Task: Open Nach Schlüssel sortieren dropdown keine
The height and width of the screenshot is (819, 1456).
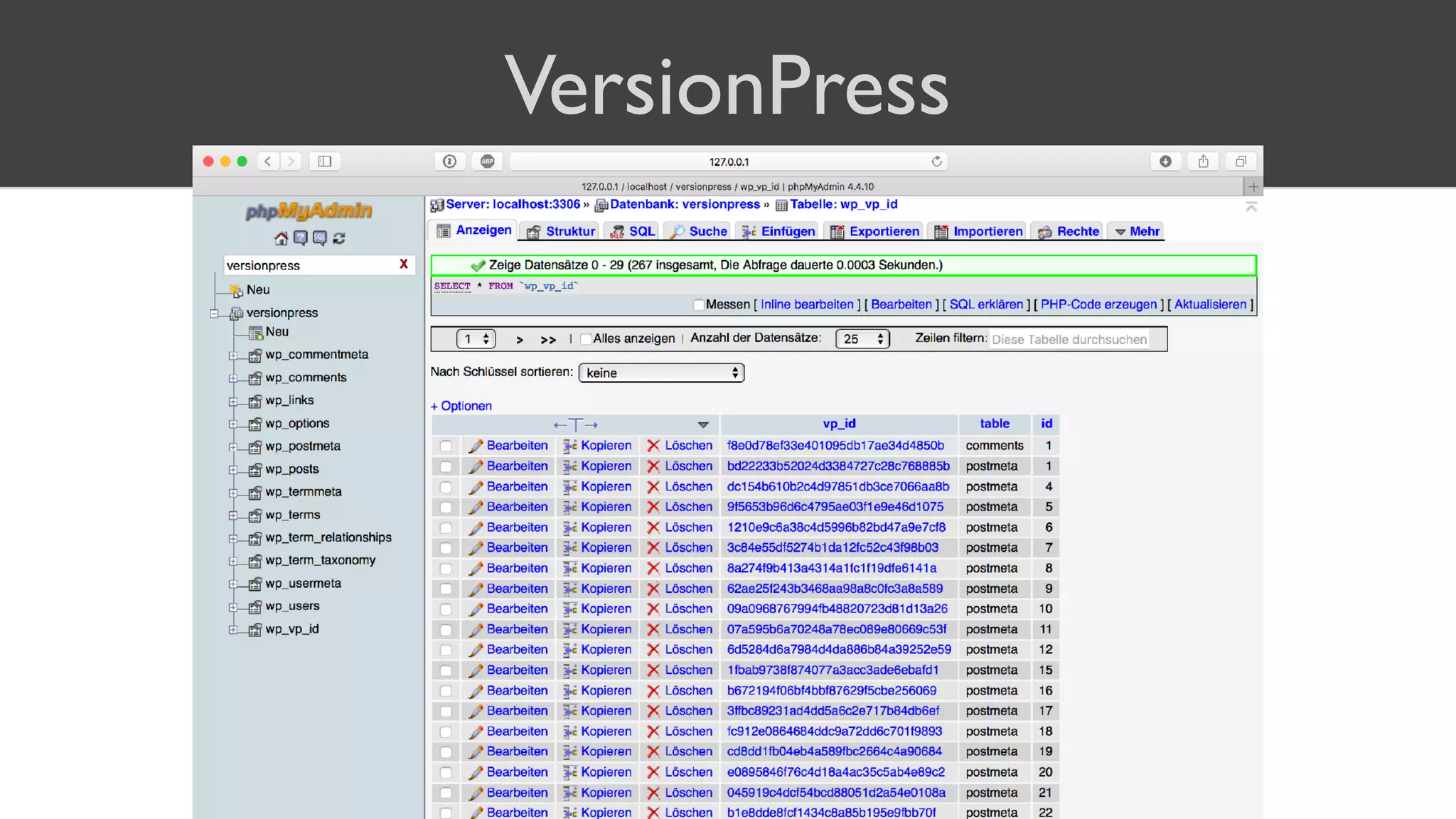Action: click(x=661, y=373)
